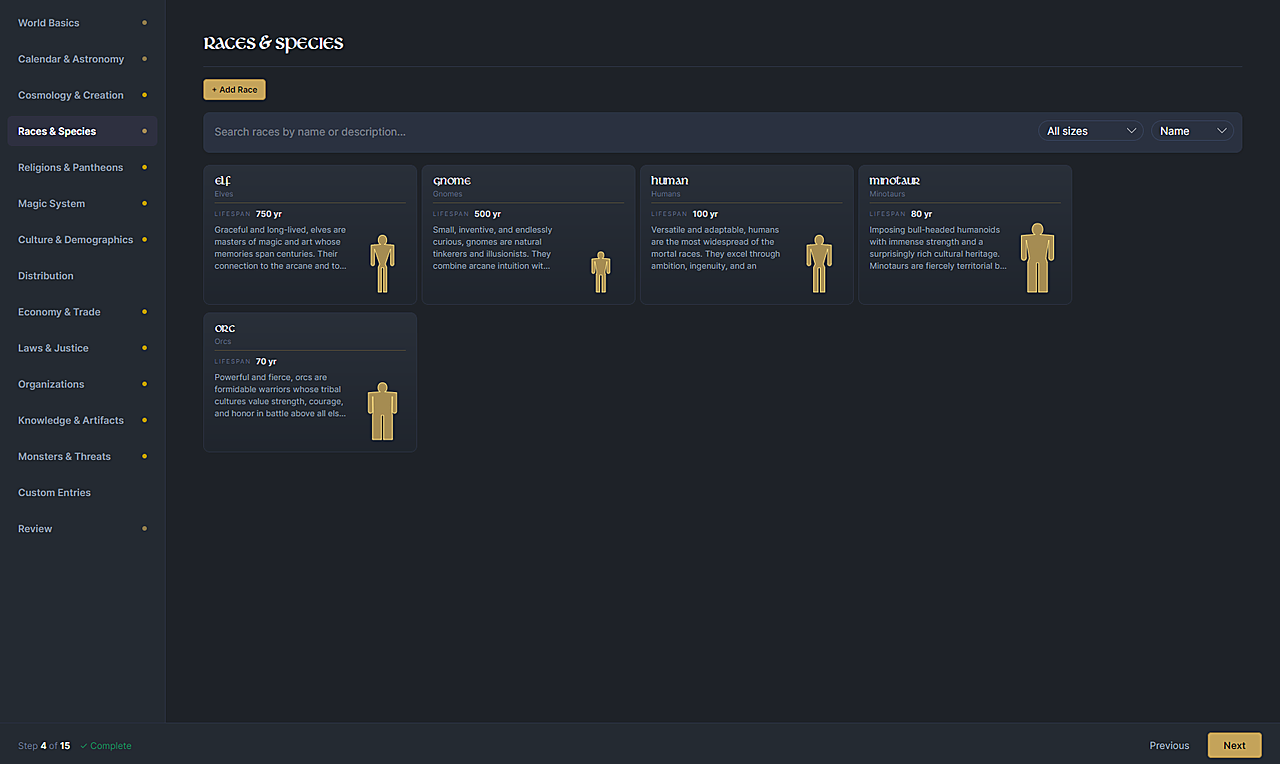Image resolution: width=1280 pixels, height=764 pixels.
Task: Go to Laws & Justice section
Action: click(82, 348)
